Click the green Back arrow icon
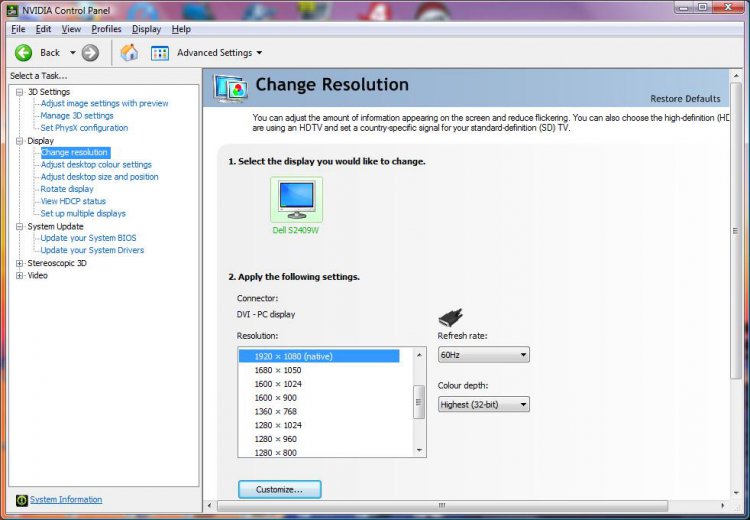 [x=23, y=53]
